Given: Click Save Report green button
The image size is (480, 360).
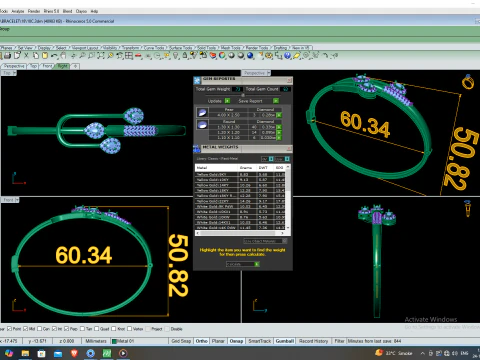Looking at the screenshot, I should tap(276, 101).
